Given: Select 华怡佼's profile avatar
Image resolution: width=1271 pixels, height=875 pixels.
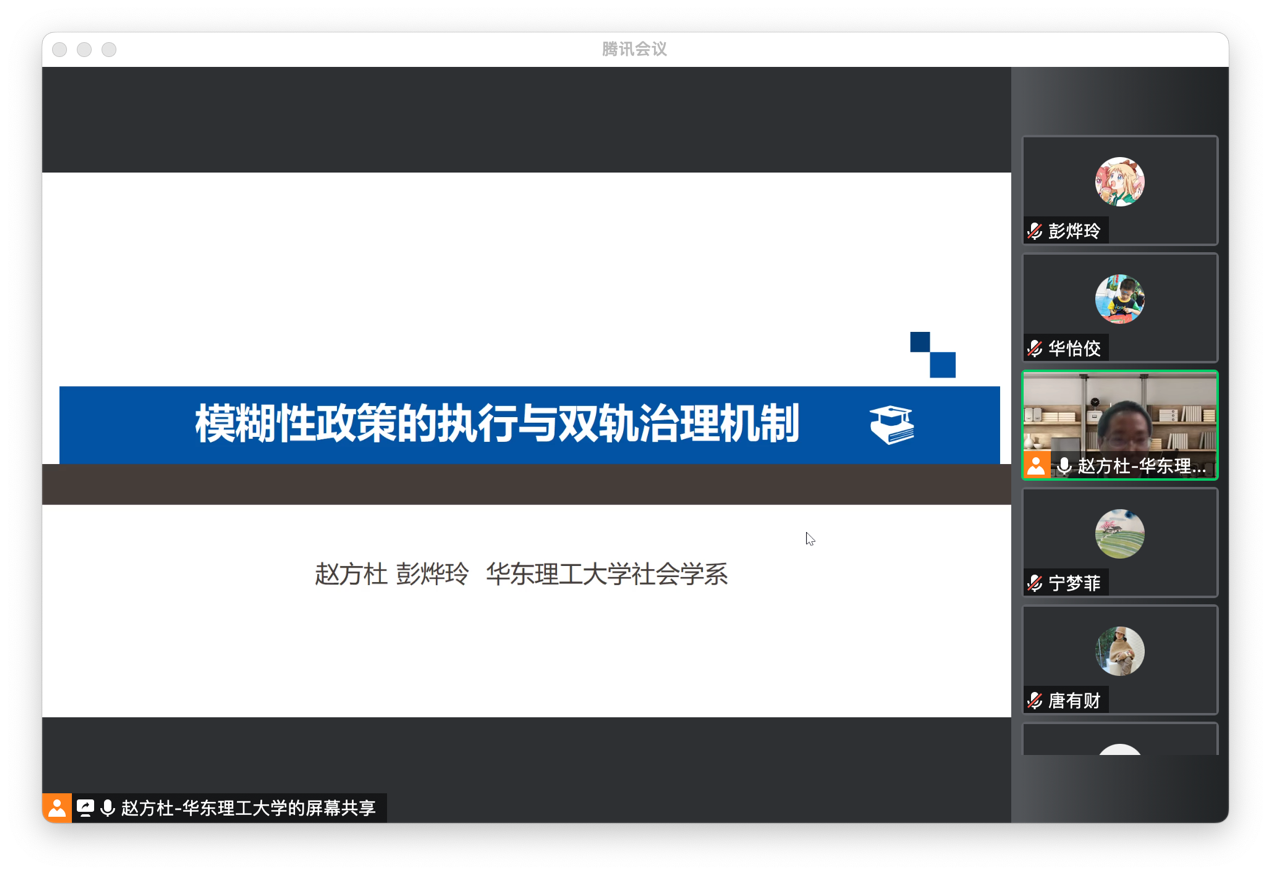Looking at the screenshot, I should coord(1119,299).
